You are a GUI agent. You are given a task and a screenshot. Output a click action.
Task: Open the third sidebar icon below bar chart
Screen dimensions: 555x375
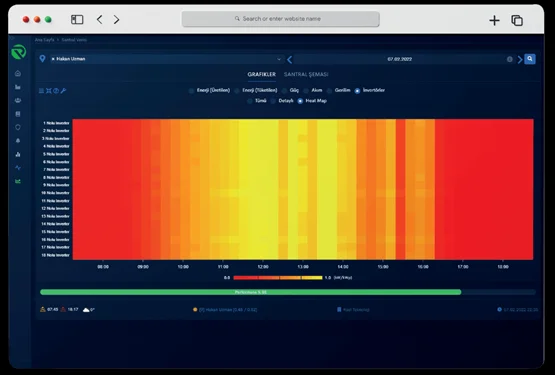(x=18, y=101)
